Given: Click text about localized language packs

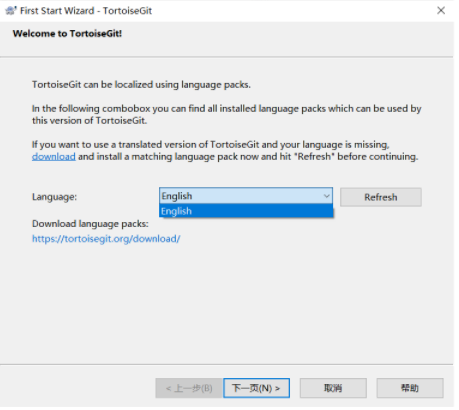Looking at the screenshot, I should 141,85.
